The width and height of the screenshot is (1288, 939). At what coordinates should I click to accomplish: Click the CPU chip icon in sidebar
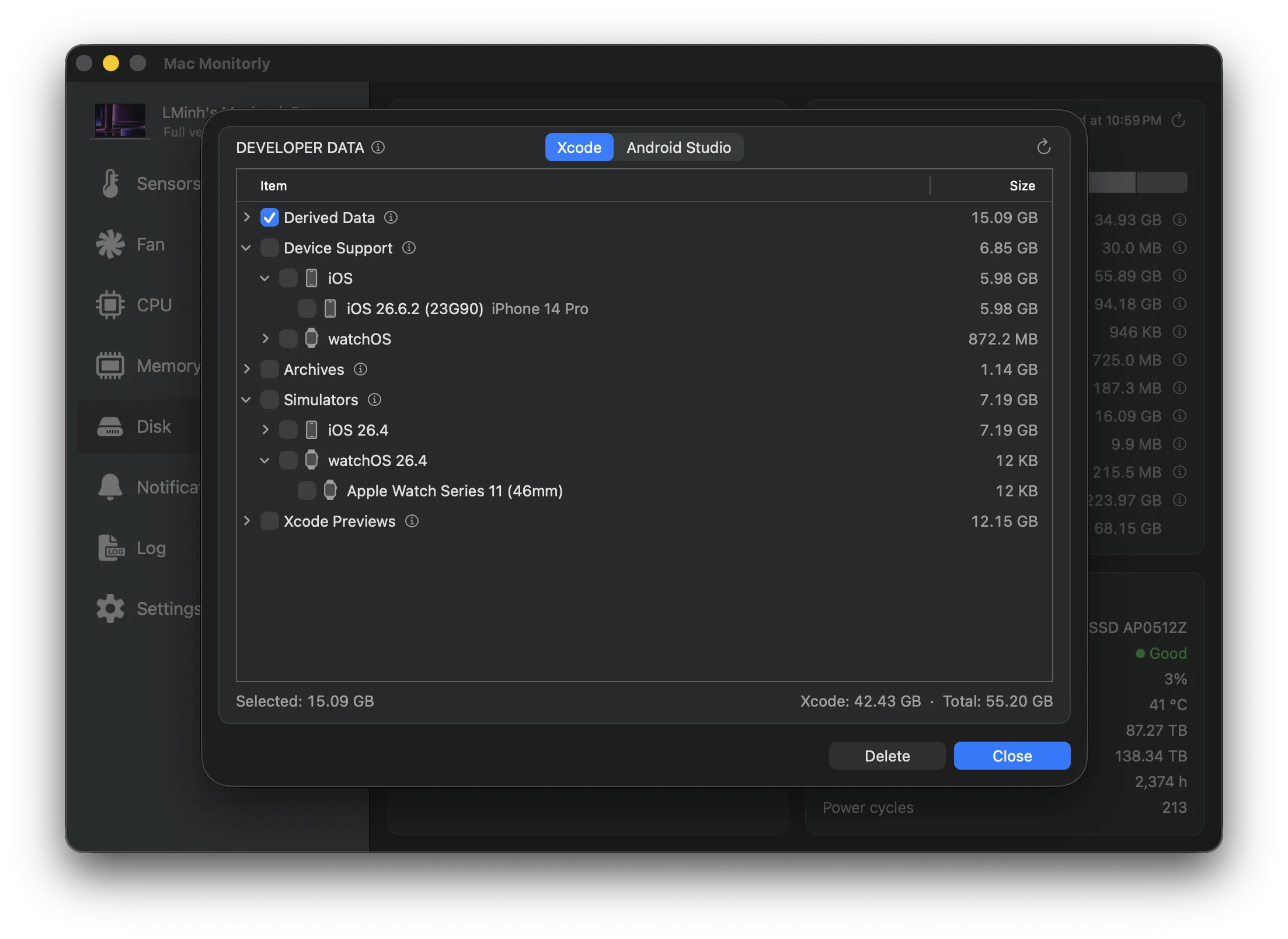(x=110, y=305)
